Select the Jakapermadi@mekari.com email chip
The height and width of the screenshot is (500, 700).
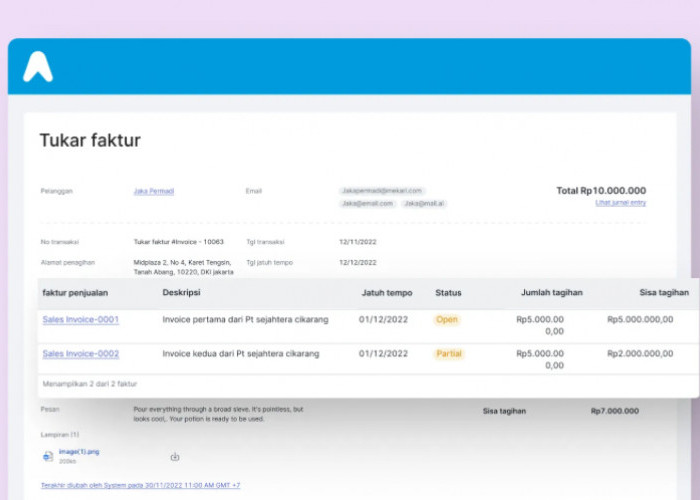383,191
